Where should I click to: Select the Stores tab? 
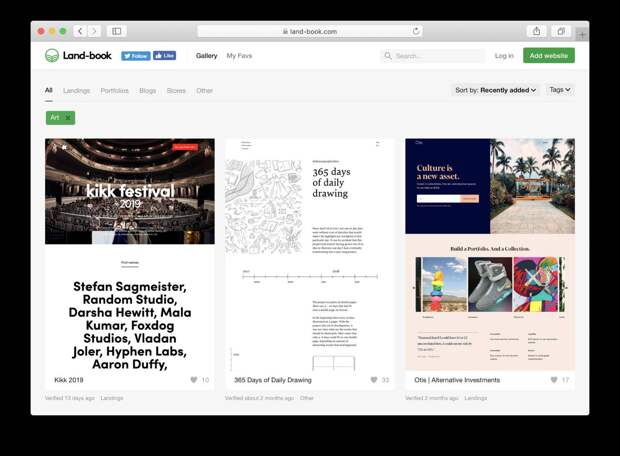click(176, 91)
